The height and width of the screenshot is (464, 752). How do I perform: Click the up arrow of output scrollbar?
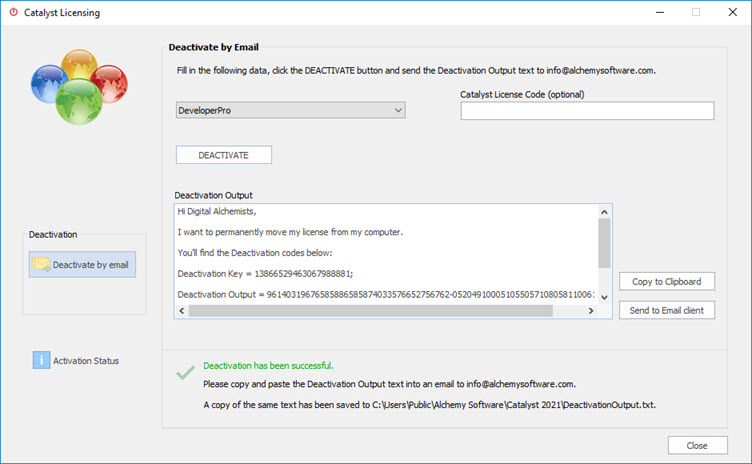pyautogui.click(x=604, y=212)
